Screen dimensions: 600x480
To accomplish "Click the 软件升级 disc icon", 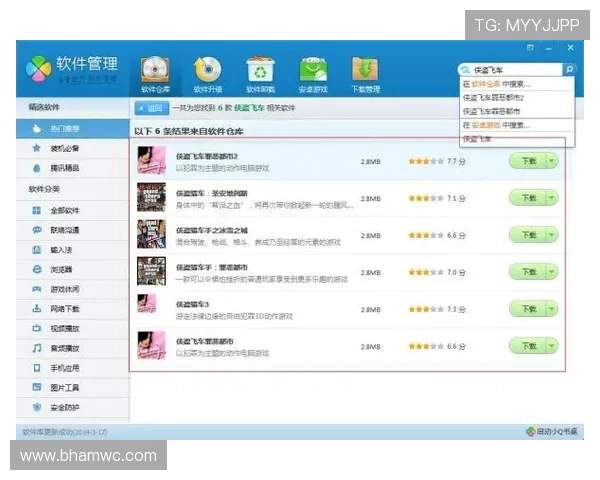I will [x=208, y=72].
